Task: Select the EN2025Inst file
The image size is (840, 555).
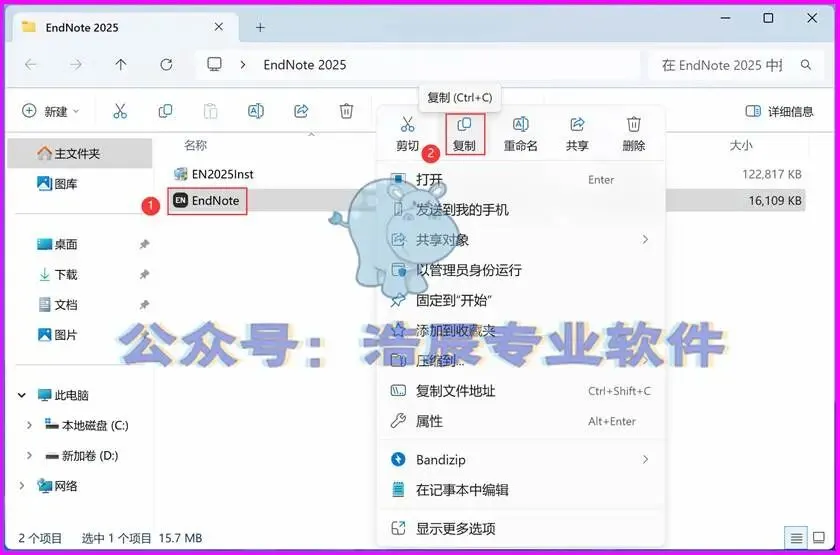Action: click(x=214, y=174)
